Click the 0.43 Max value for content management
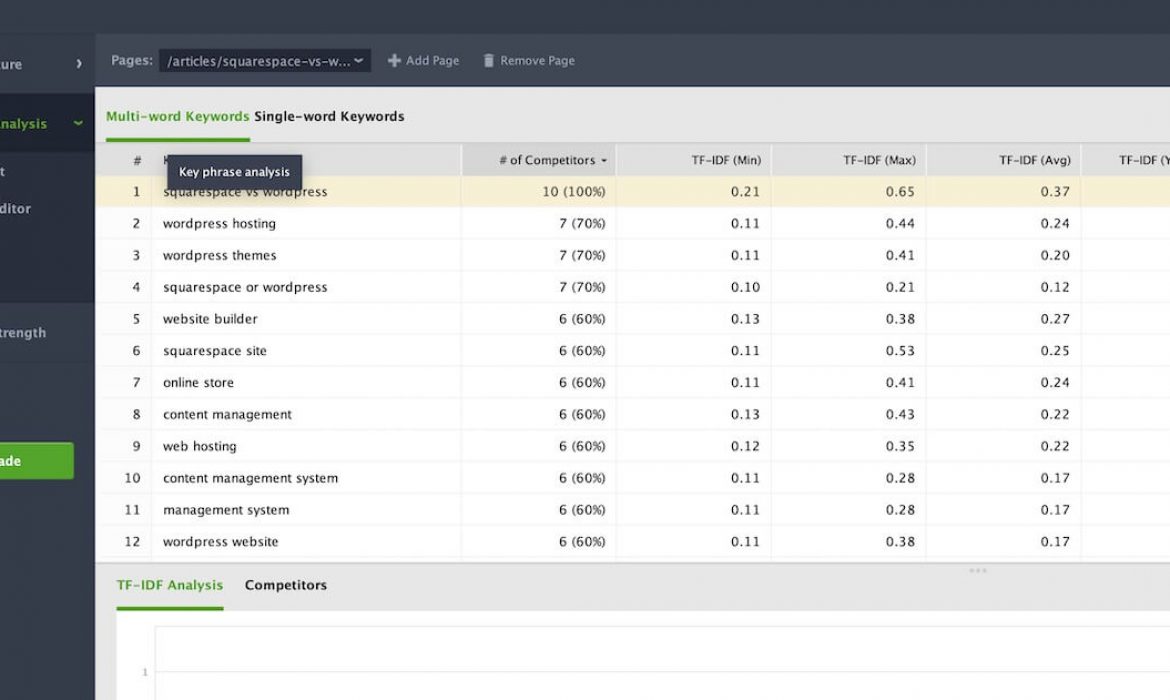1170x700 pixels. click(x=900, y=414)
